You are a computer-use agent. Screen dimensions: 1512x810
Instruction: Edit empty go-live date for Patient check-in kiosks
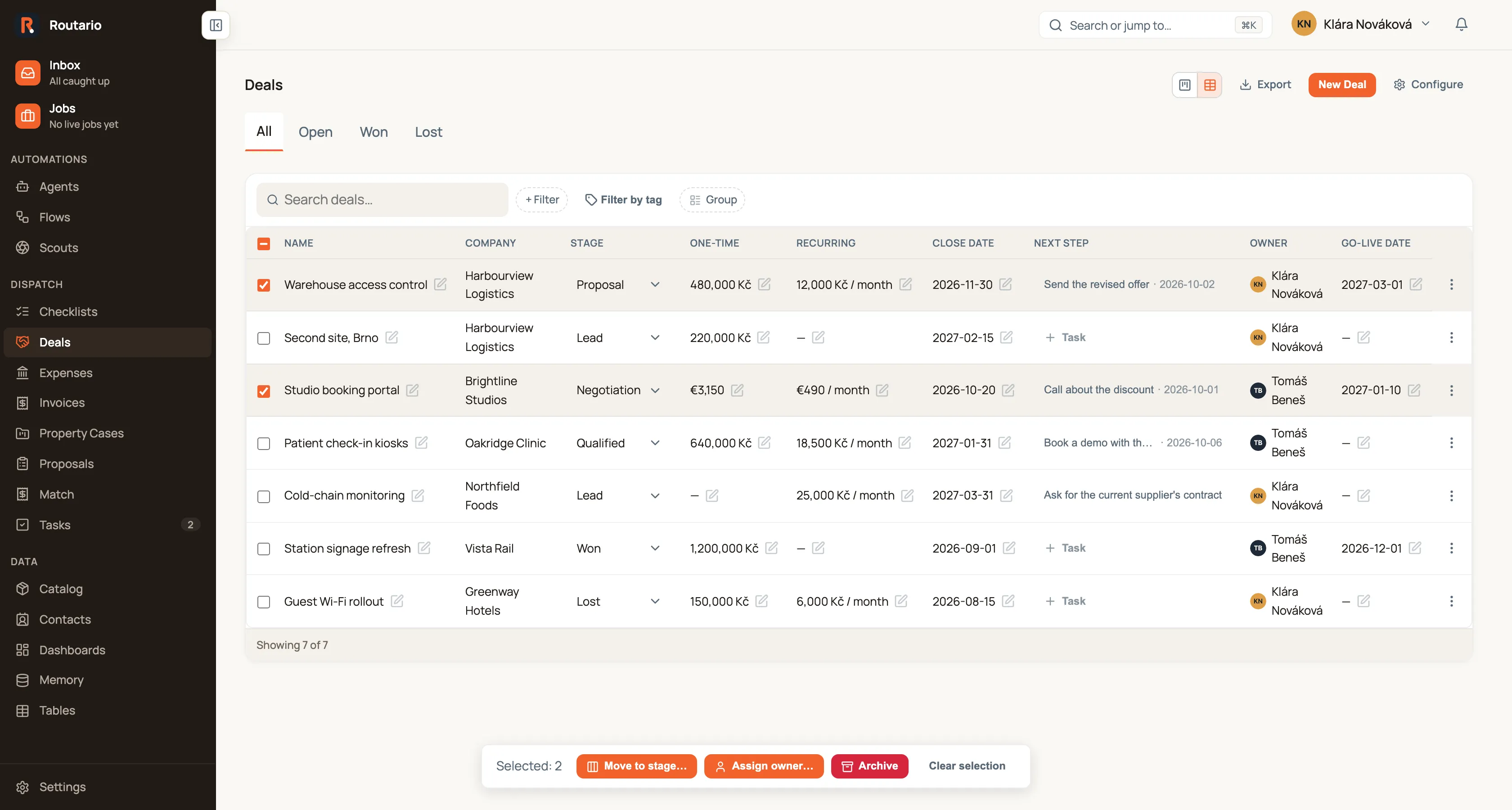(x=1363, y=442)
